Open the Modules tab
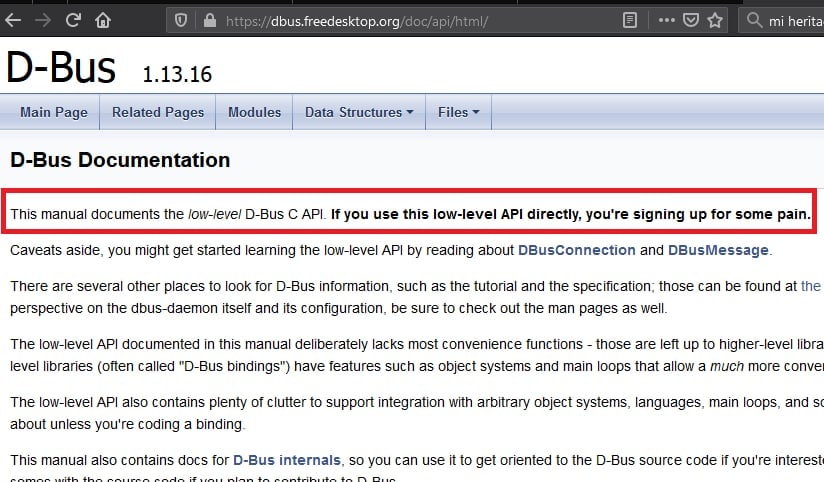The width and height of the screenshot is (824, 482). [254, 112]
